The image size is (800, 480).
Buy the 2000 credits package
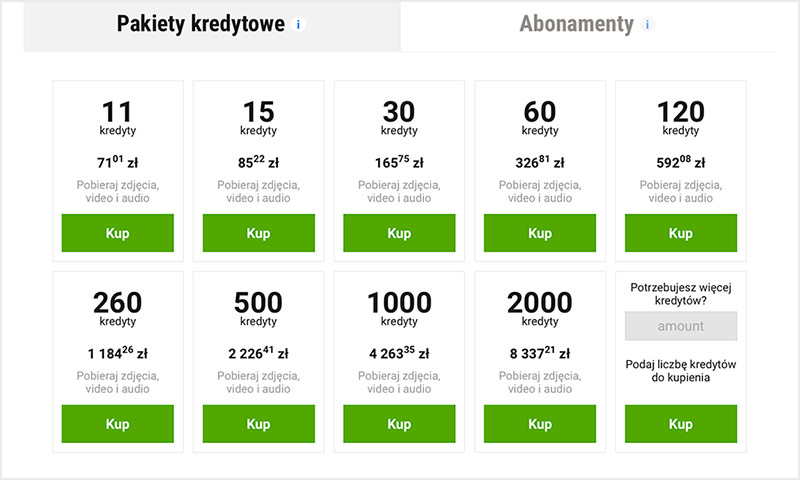click(x=540, y=424)
